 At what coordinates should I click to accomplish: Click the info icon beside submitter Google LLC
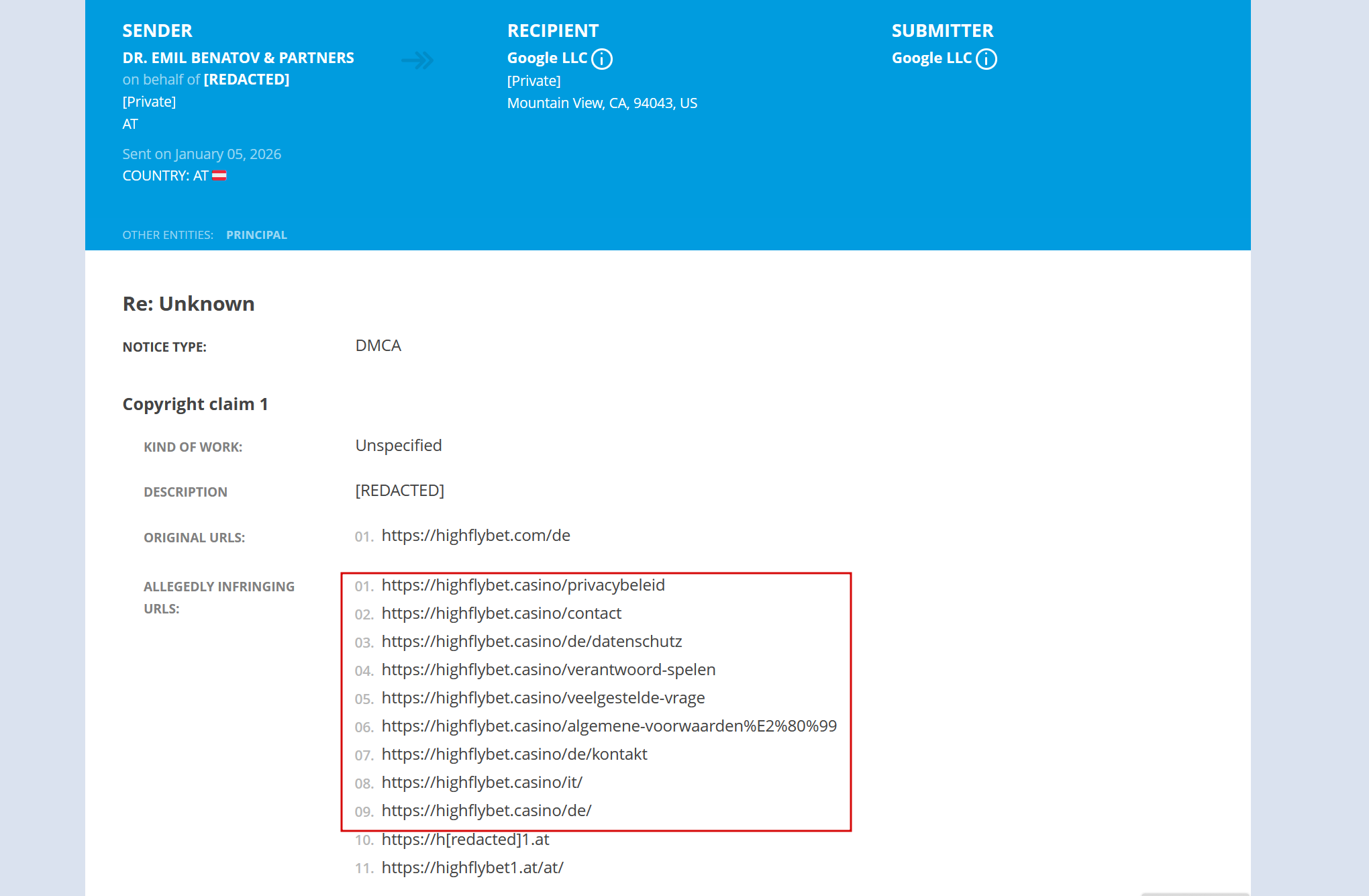(986, 59)
